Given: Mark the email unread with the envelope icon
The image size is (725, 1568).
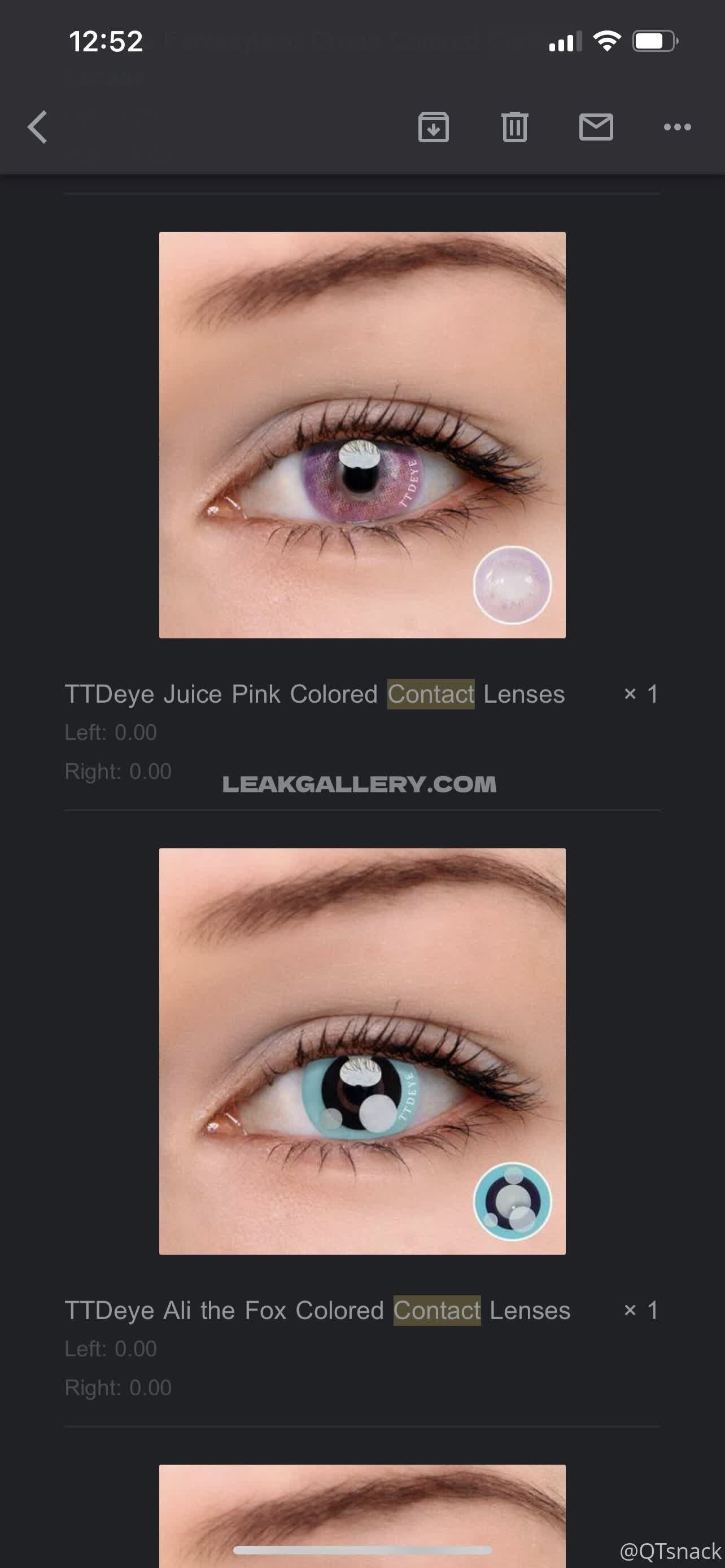Looking at the screenshot, I should pos(596,127).
